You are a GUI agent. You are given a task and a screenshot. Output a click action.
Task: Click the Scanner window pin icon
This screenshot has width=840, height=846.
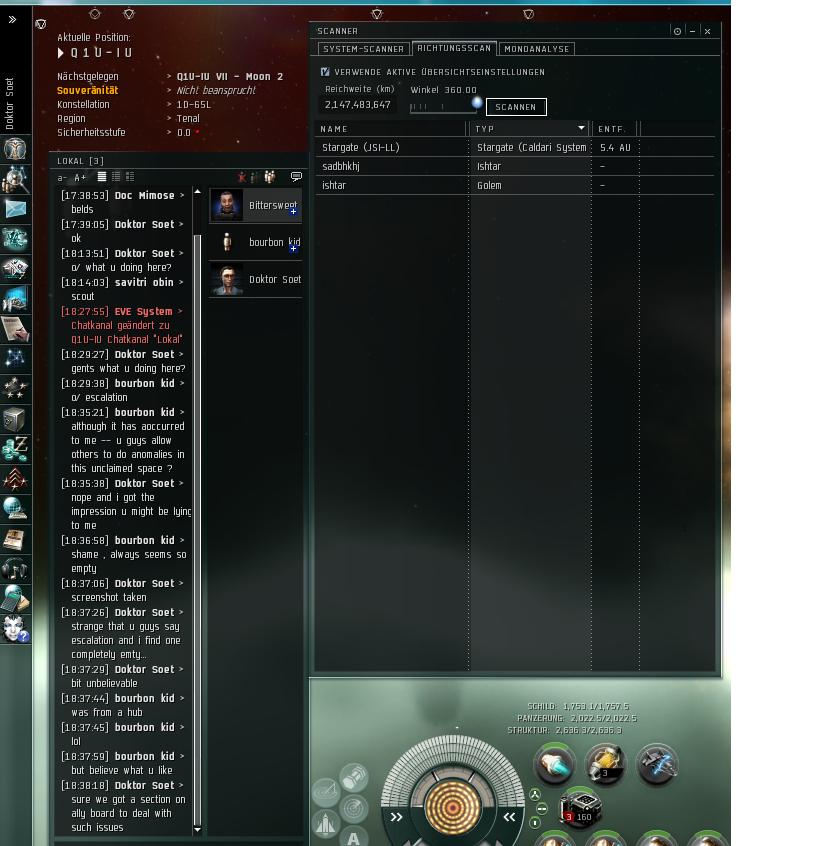pos(677,31)
